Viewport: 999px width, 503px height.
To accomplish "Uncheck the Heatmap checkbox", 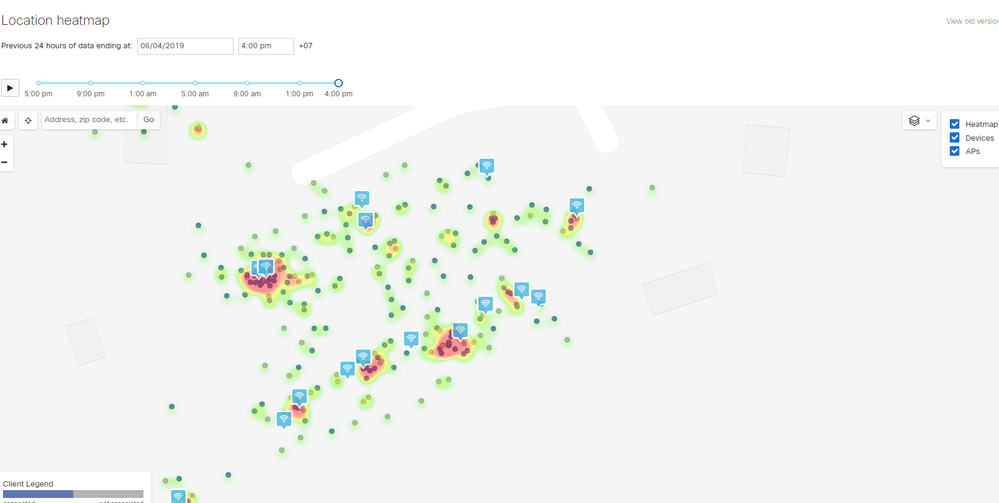I will point(955,124).
